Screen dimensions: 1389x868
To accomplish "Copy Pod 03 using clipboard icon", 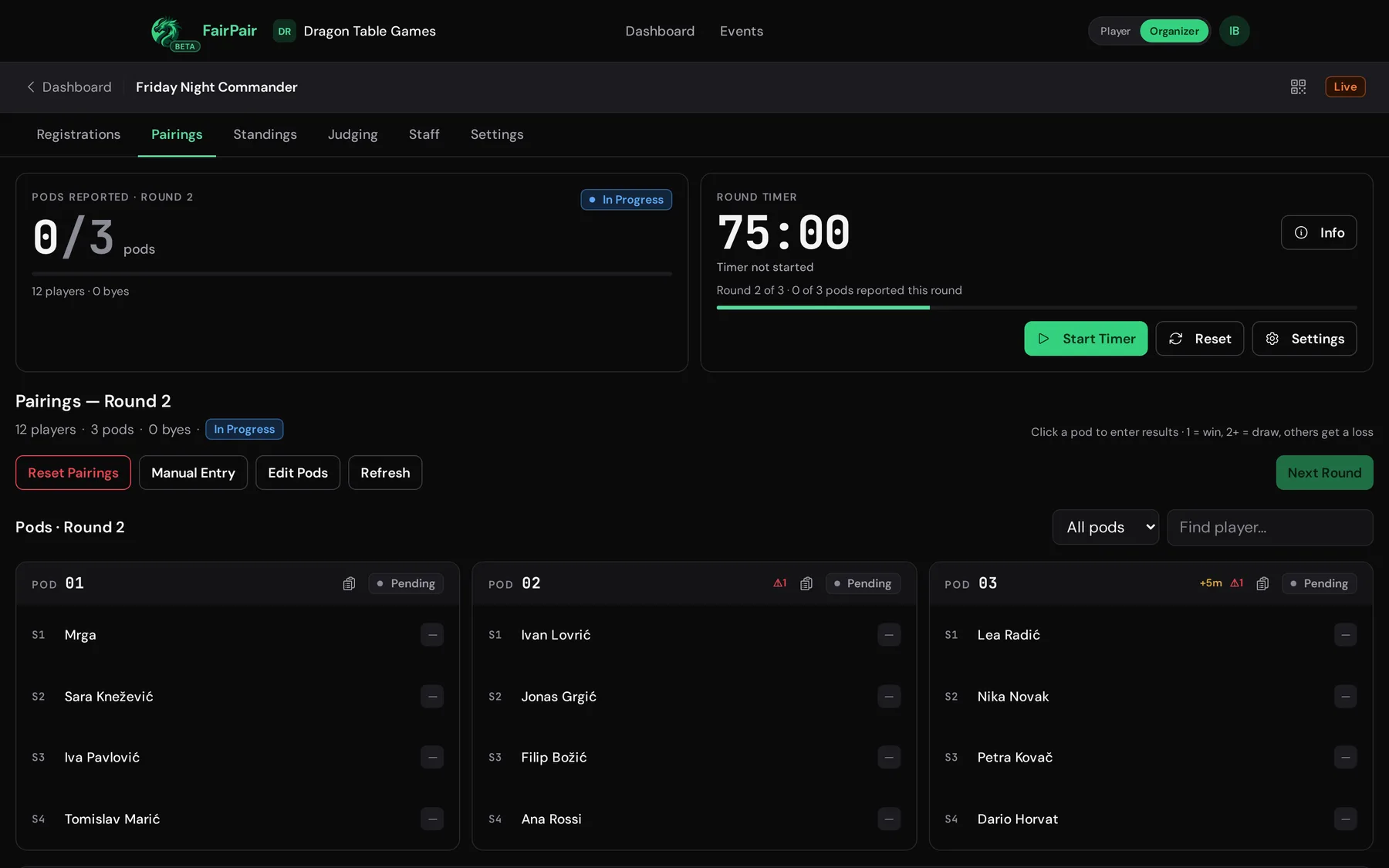I will [x=1262, y=584].
